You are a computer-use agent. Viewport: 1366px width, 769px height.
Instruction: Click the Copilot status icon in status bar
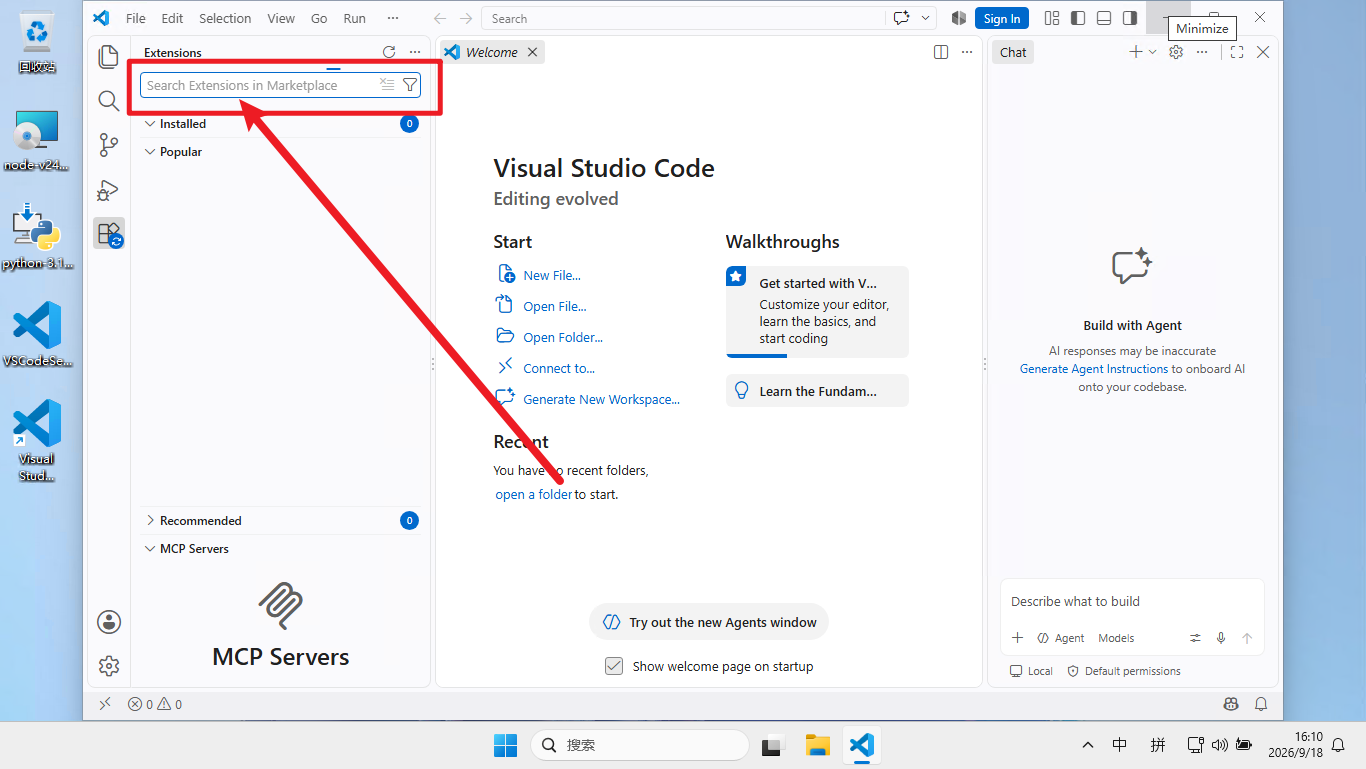[1231, 704]
